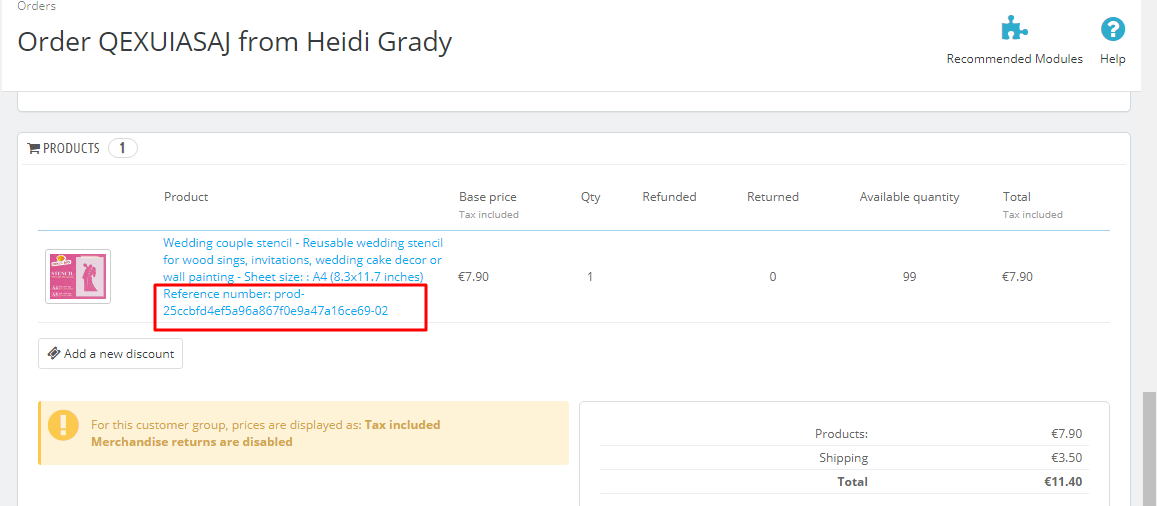Open the Wedding couple stencil product link
The image size is (1157, 506).
tap(302, 259)
